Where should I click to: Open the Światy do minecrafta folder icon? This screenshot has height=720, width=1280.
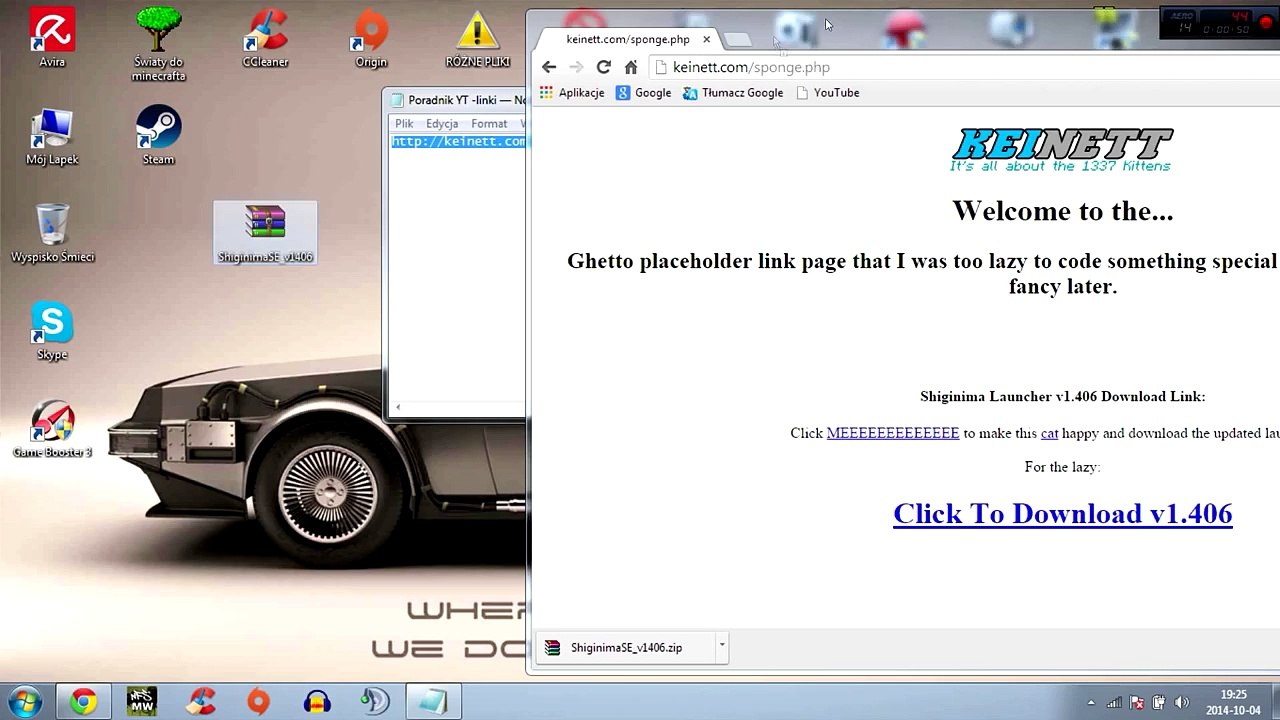pos(158,44)
